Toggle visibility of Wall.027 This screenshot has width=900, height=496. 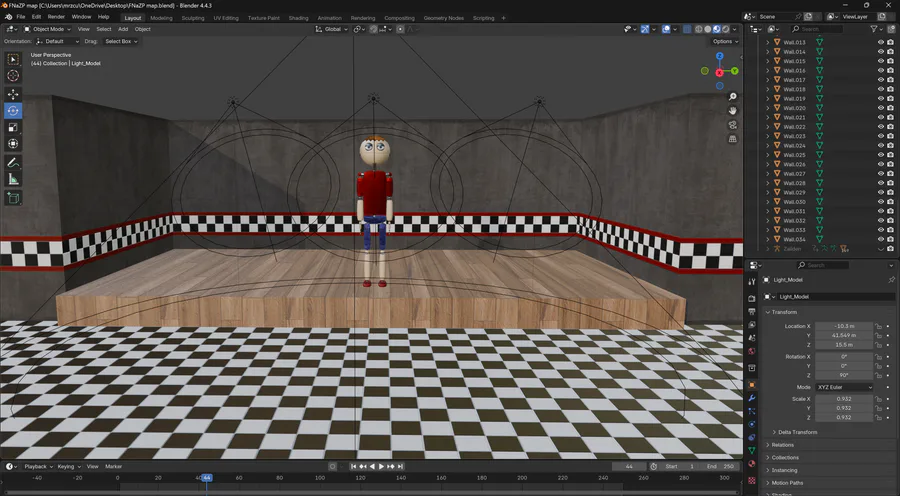881,173
